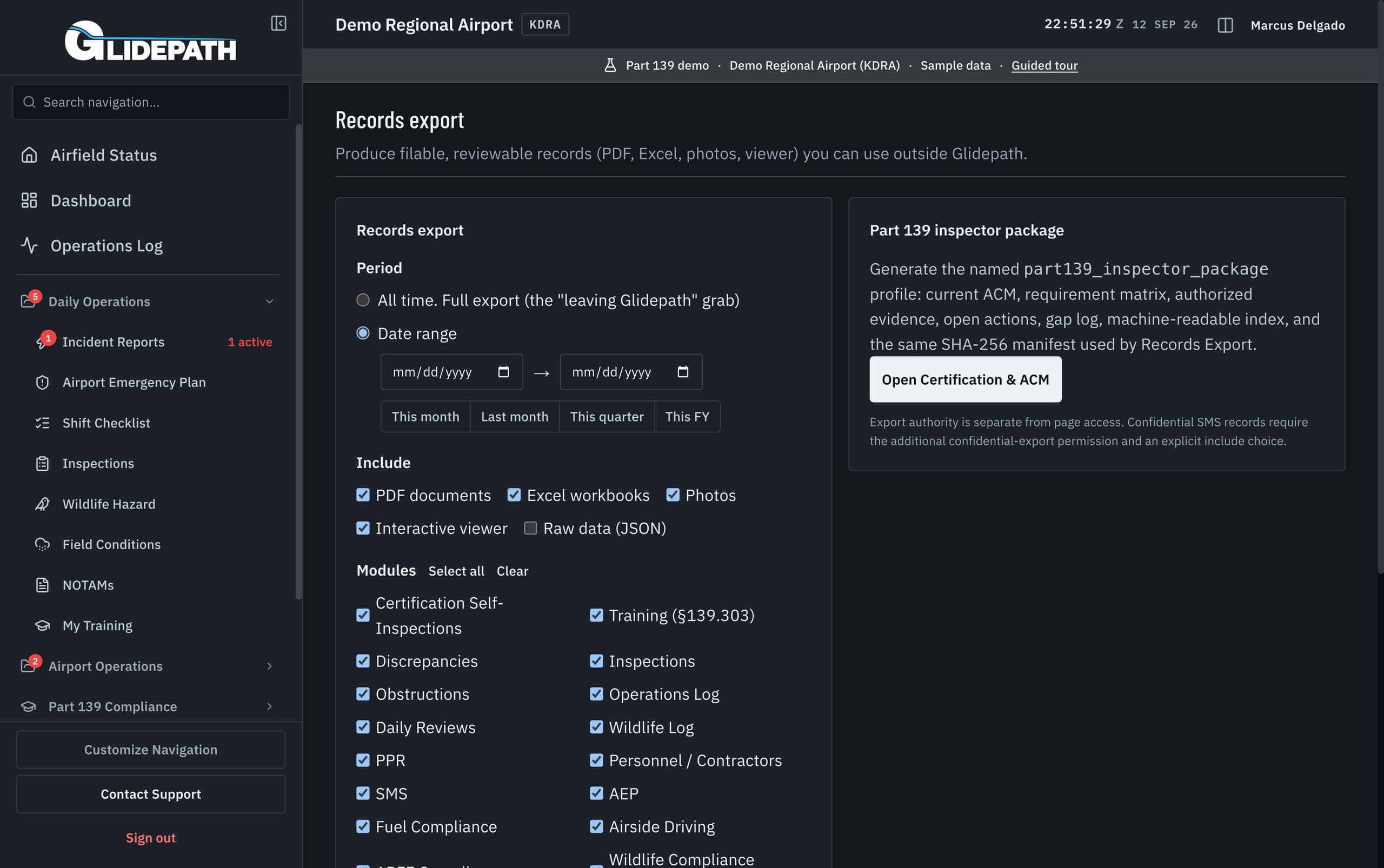Viewport: 1384px width, 868px height.
Task: Click Sign out in the sidebar
Action: click(150, 838)
